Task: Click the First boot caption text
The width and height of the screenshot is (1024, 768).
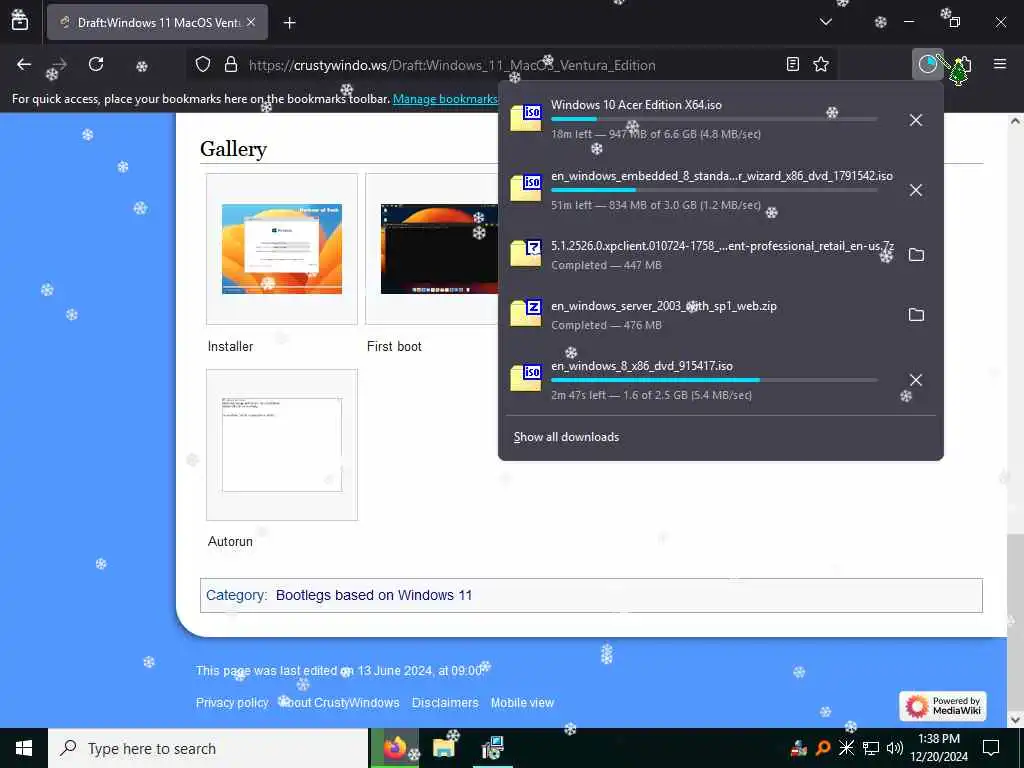Action: [394, 346]
